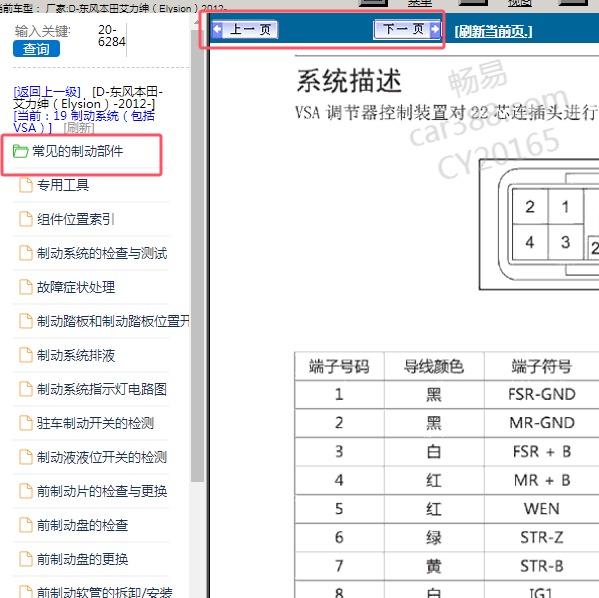
Task: Click the document icon beside 制动系统的检查与测试
Action: click(x=26, y=253)
